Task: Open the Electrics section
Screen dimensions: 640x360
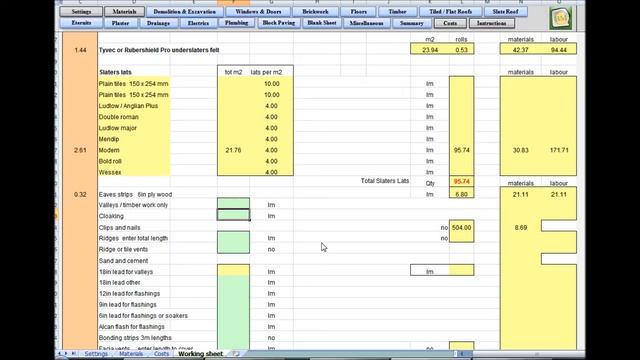Action: tap(198, 23)
